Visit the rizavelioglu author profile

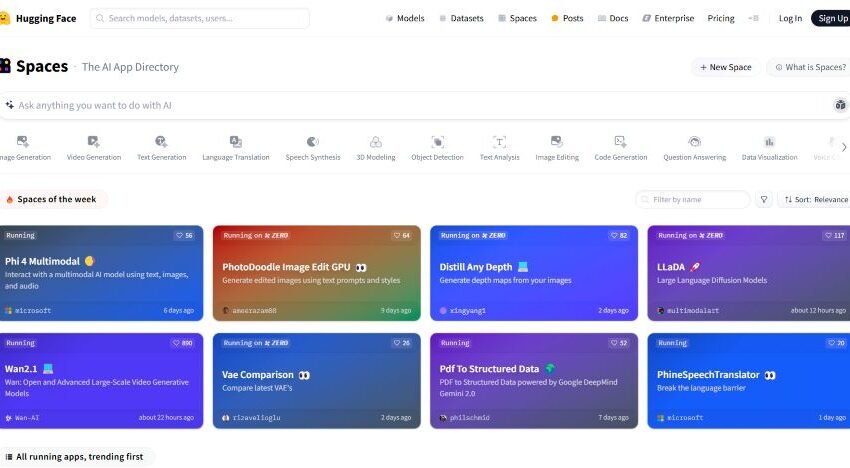coord(252,418)
